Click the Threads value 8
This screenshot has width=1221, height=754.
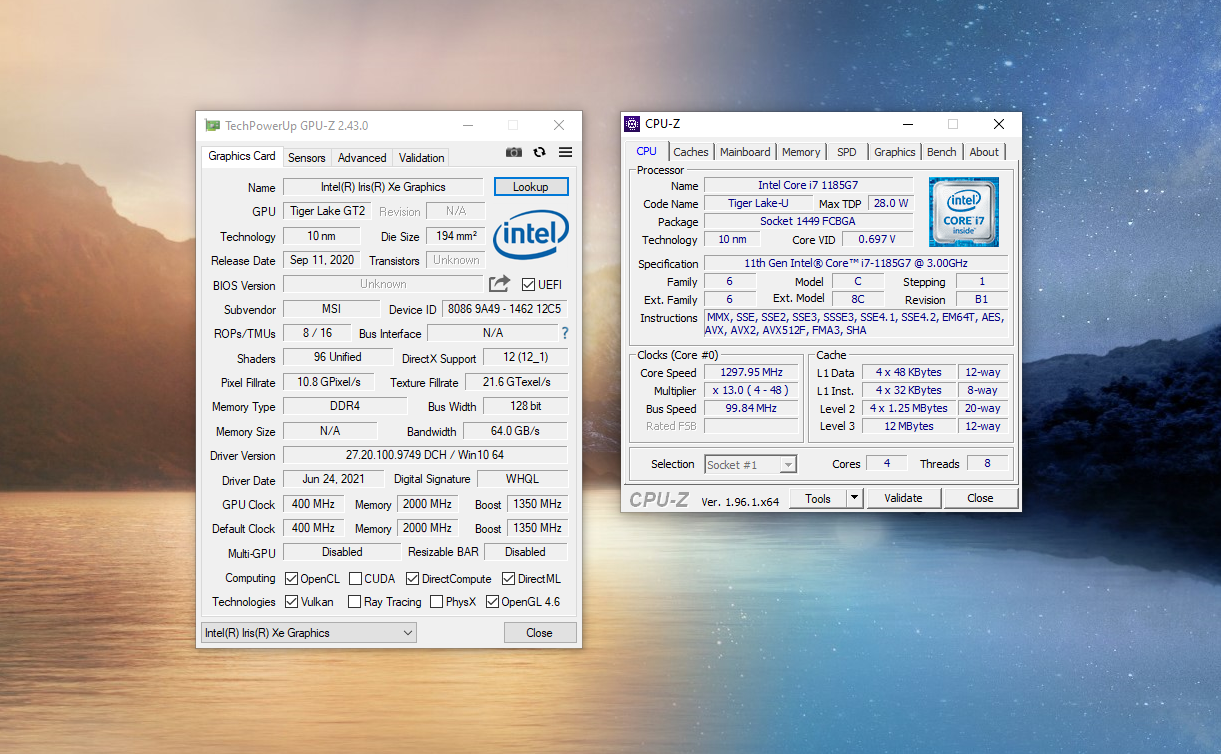987,463
